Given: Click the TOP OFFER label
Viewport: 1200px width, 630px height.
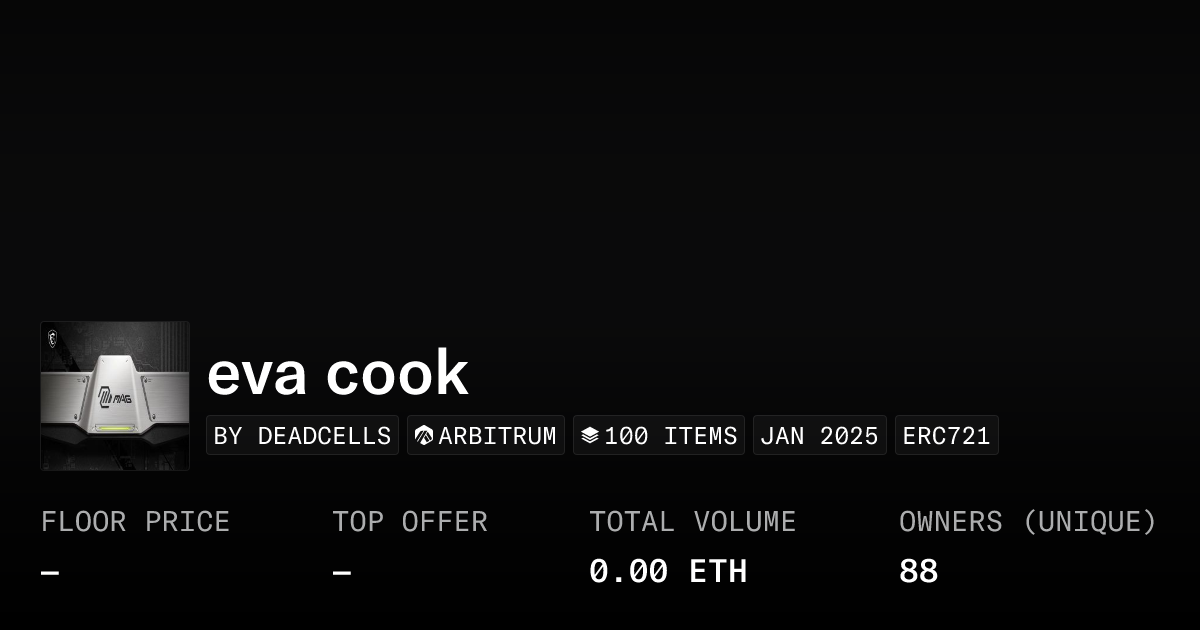Looking at the screenshot, I should click(410, 522).
